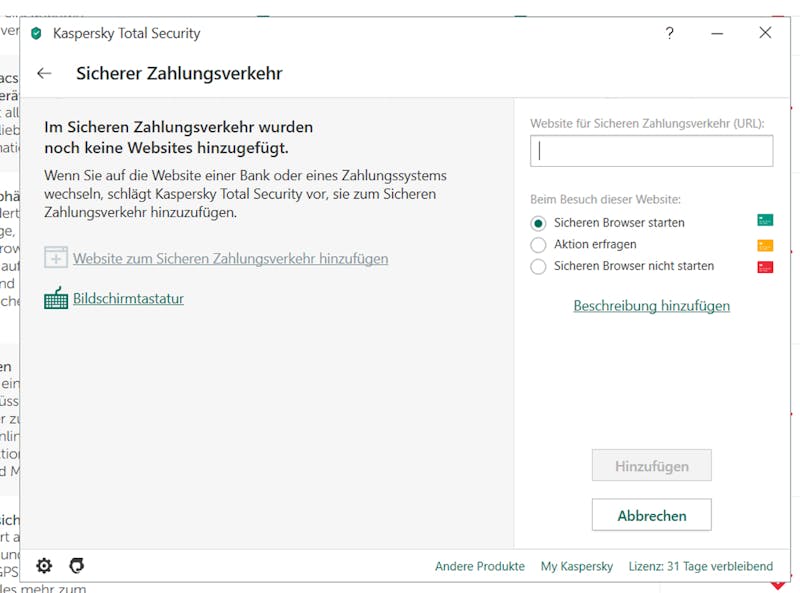The height and width of the screenshot is (593, 800).
Task: Click the green secure browser card icon
Action: click(x=765, y=220)
